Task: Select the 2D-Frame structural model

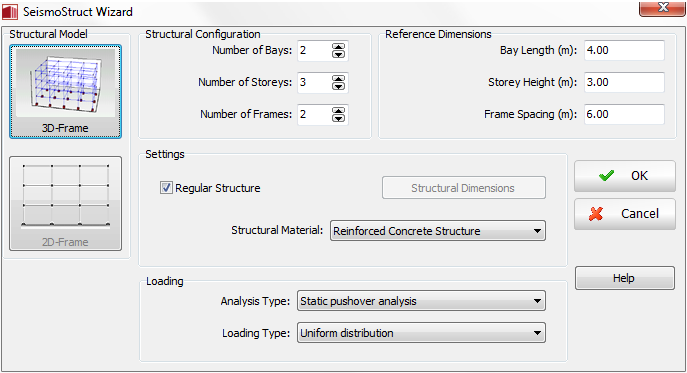Action: [65, 203]
